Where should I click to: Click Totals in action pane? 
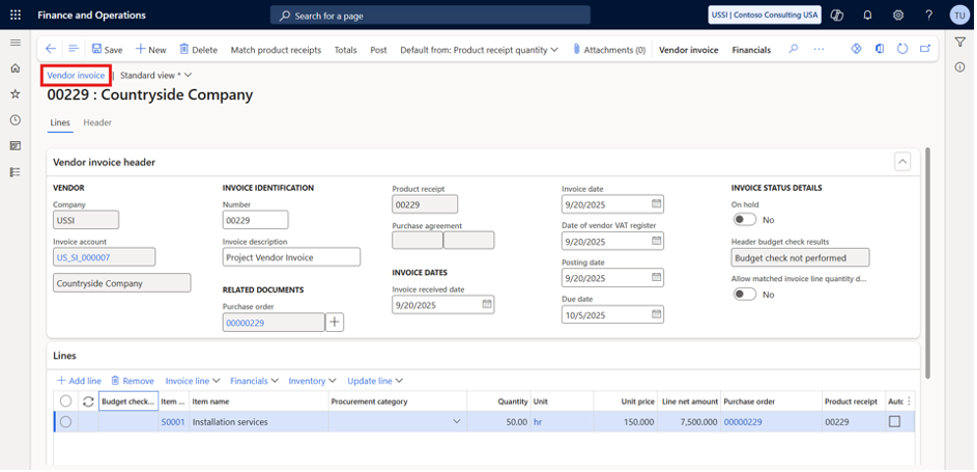[x=346, y=50]
